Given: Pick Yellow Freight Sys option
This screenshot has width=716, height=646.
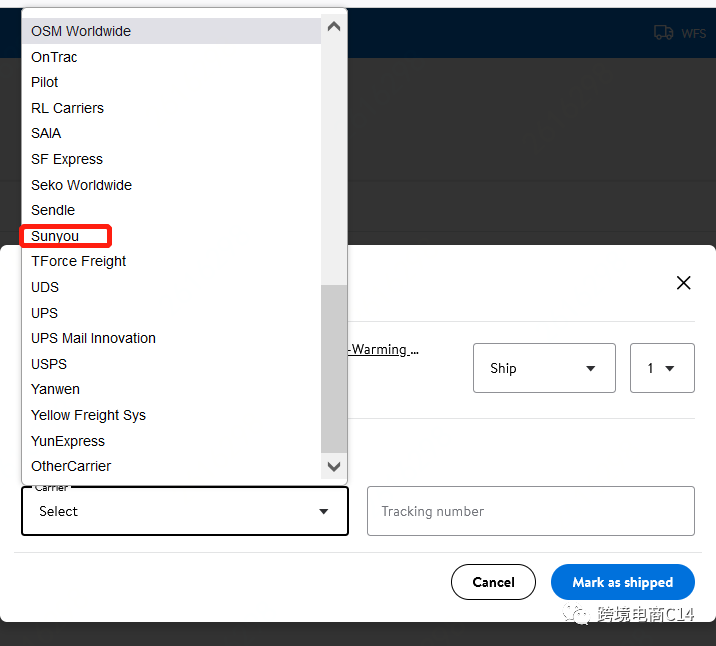Looking at the screenshot, I should click(171, 415).
